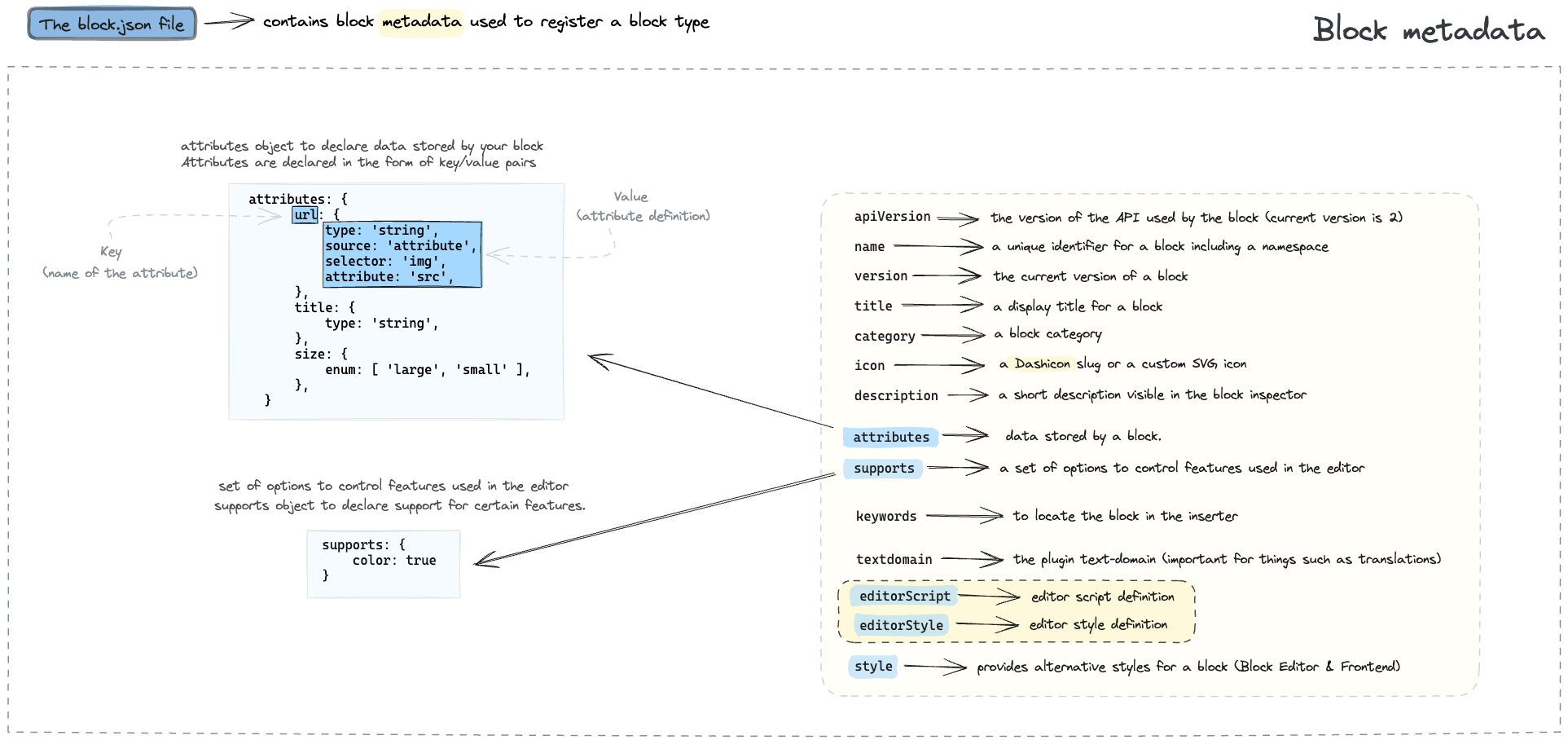Screen dimensions: 1568x740
Task: Click the 'version' property label
Action: click(881, 276)
